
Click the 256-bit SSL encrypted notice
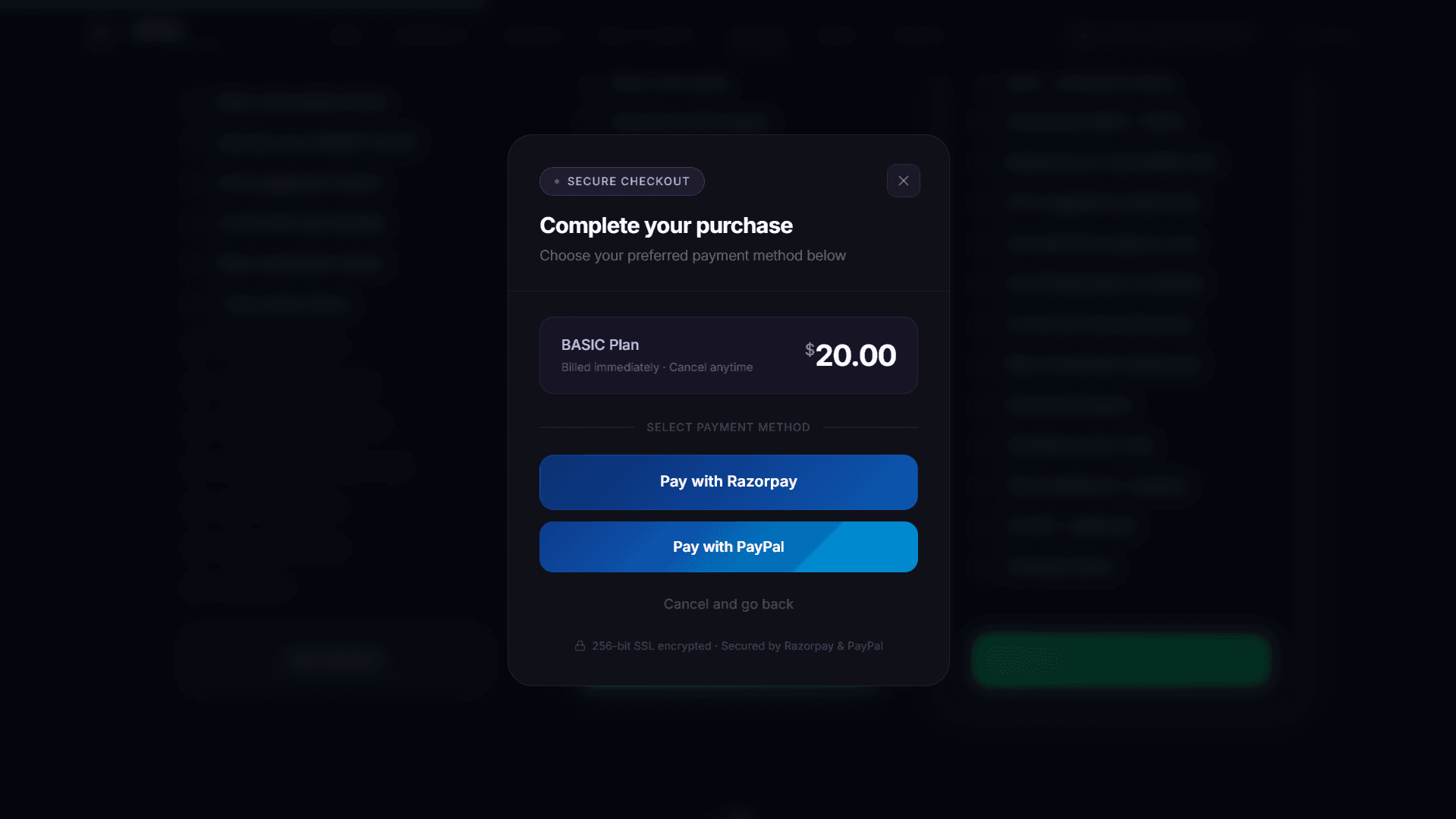point(651,646)
